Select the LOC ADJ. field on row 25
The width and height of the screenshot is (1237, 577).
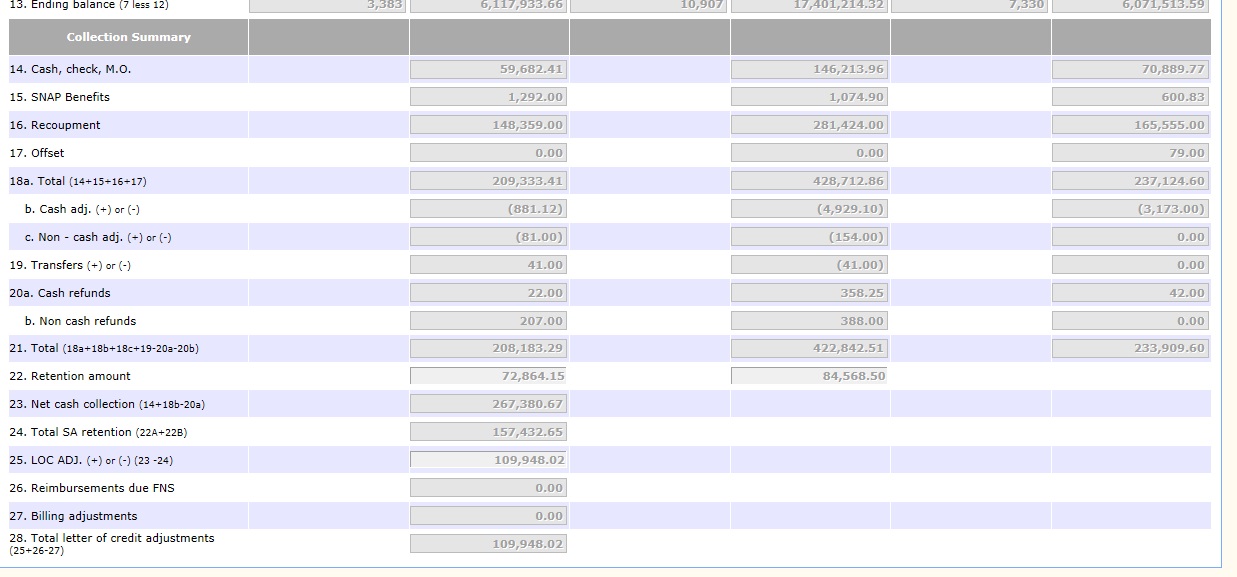tap(488, 460)
